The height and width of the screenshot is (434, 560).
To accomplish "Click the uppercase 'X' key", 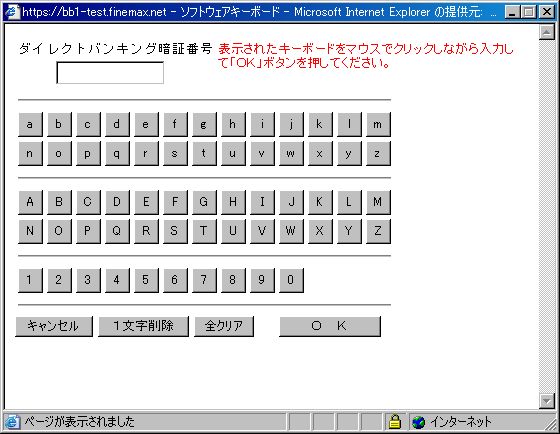I will 320,231.
